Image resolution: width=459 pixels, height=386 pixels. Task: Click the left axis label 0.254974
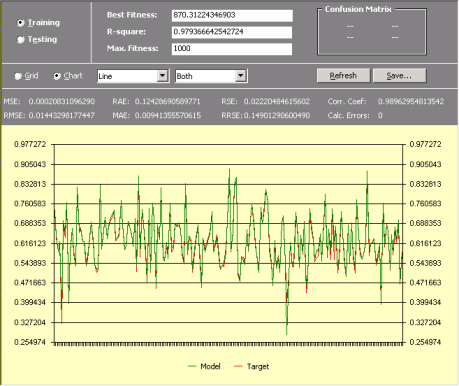30,342
